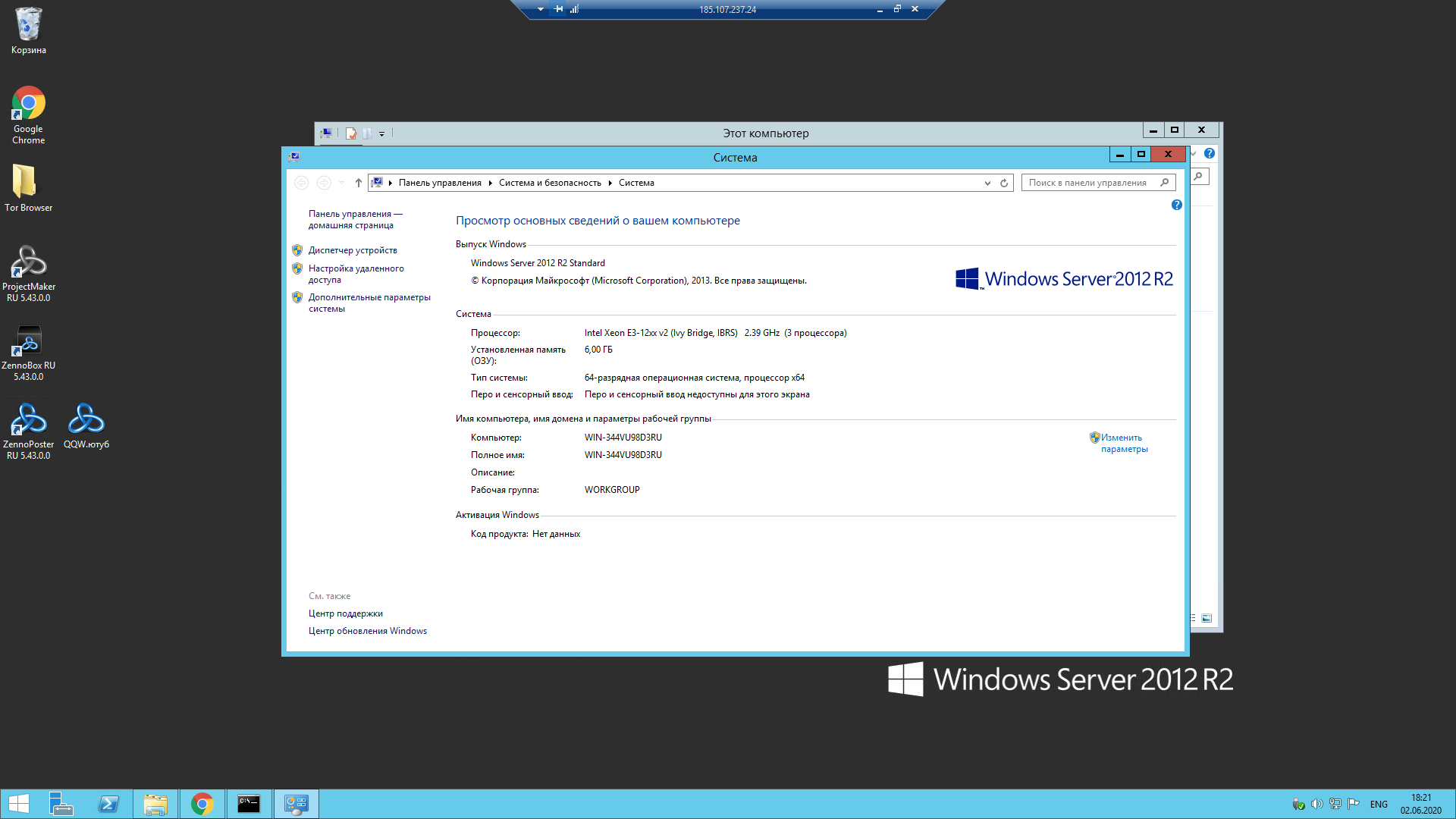Open File Explorer from the taskbar
Image resolution: width=1456 pixels, height=819 pixels.
(x=155, y=804)
